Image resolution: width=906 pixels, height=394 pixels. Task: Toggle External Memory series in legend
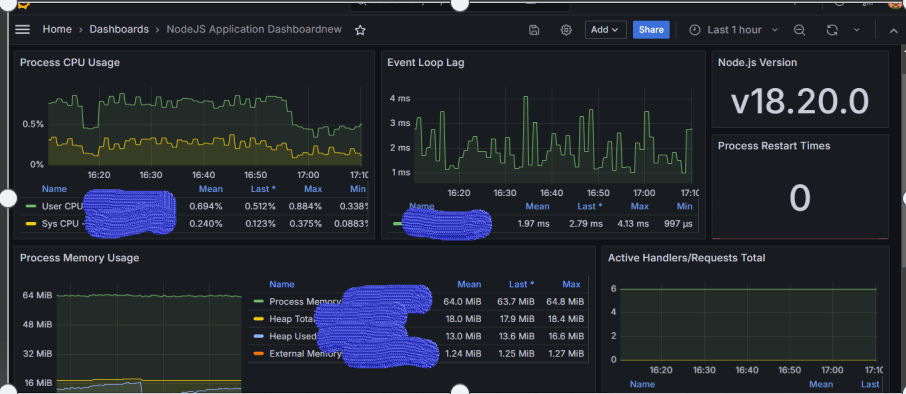point(305,354)
